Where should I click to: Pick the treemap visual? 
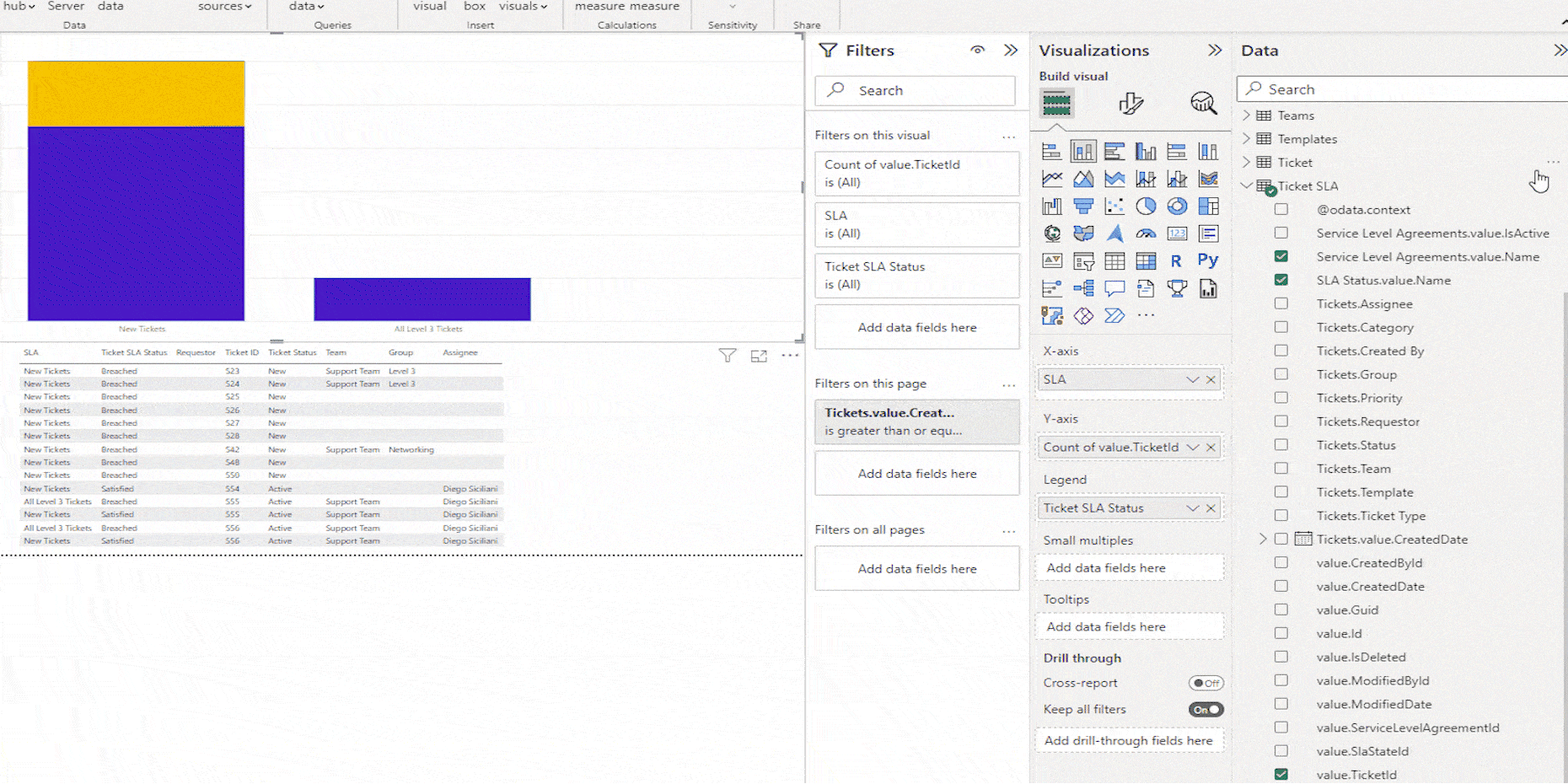(1208, 207)
